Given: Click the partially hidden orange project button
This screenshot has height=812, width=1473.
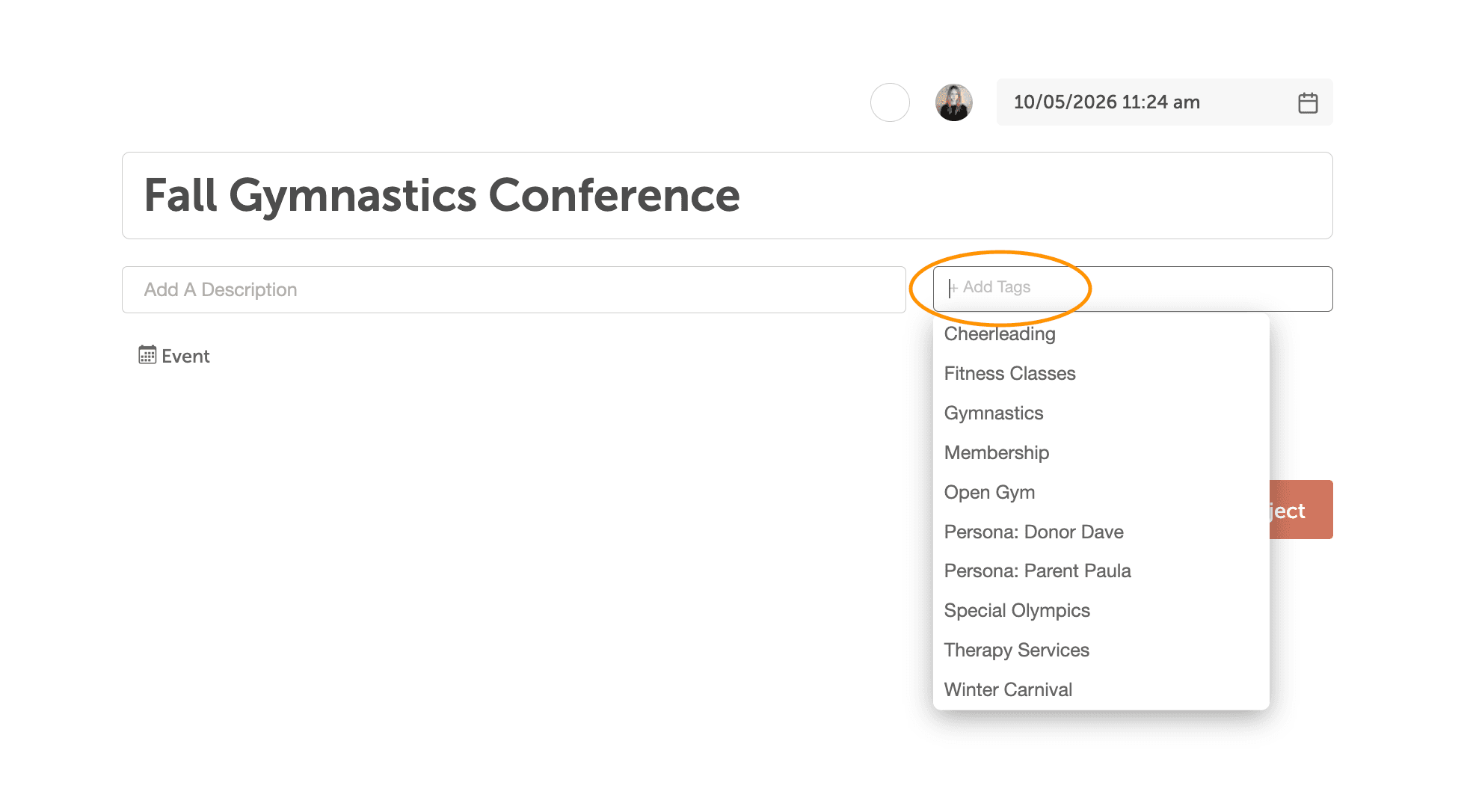Looking at the screenshot, I should [x=1301, y=510].
